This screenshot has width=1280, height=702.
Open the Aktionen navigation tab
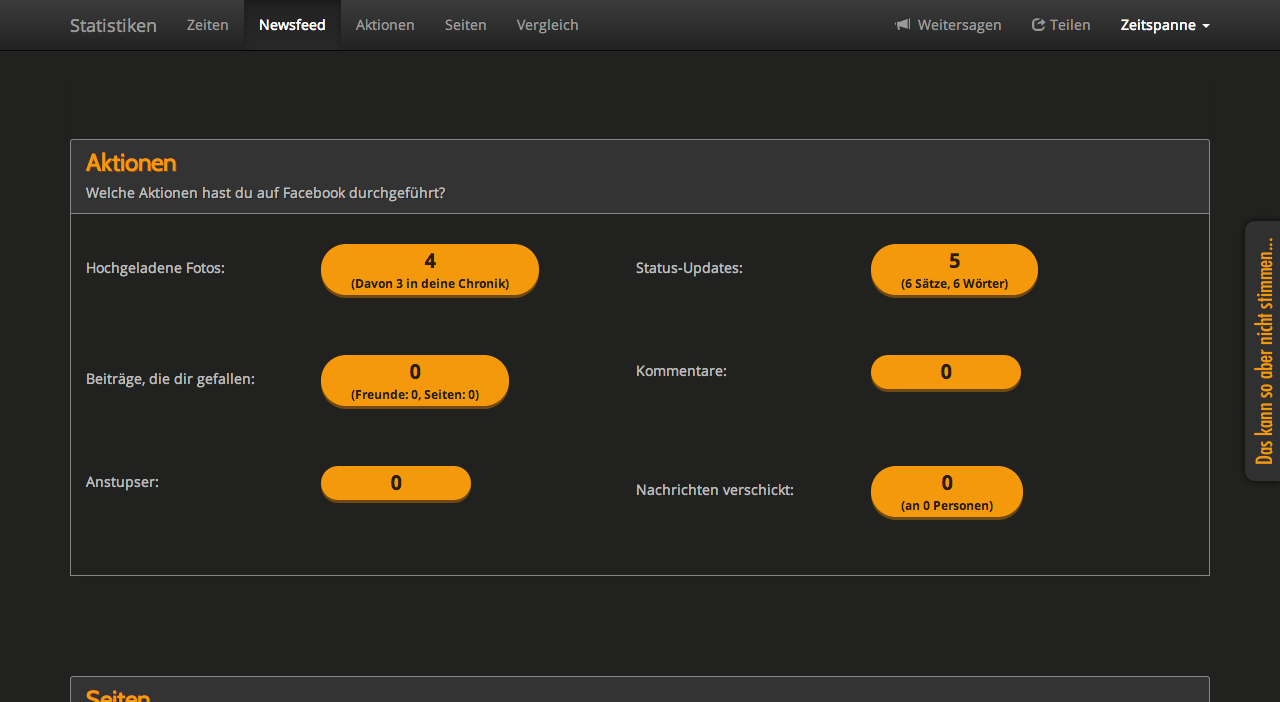[x=385, y=25]
